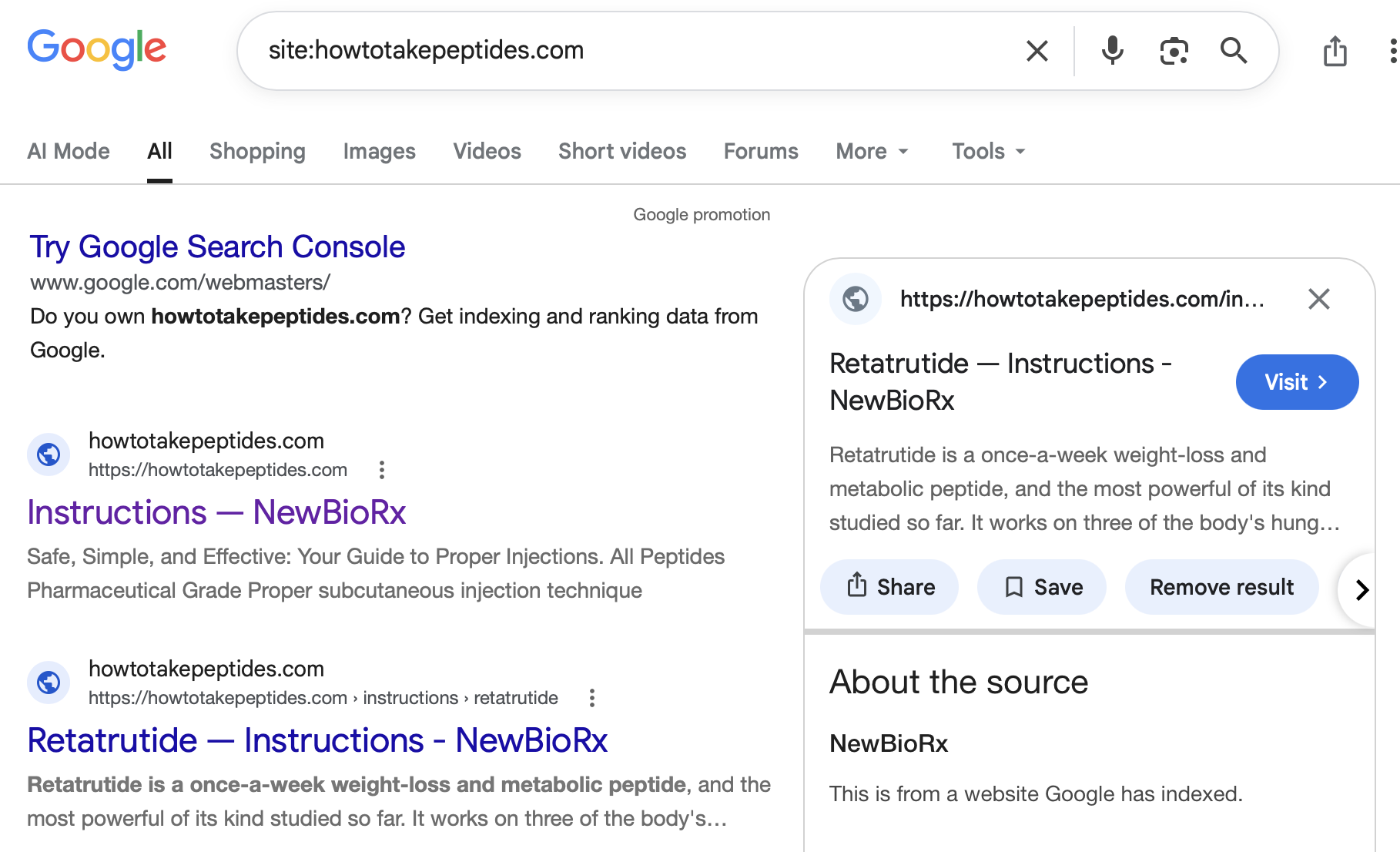Close the result side panel
Viewport: 1400px width, 852px height.
tap(1319, 299)
